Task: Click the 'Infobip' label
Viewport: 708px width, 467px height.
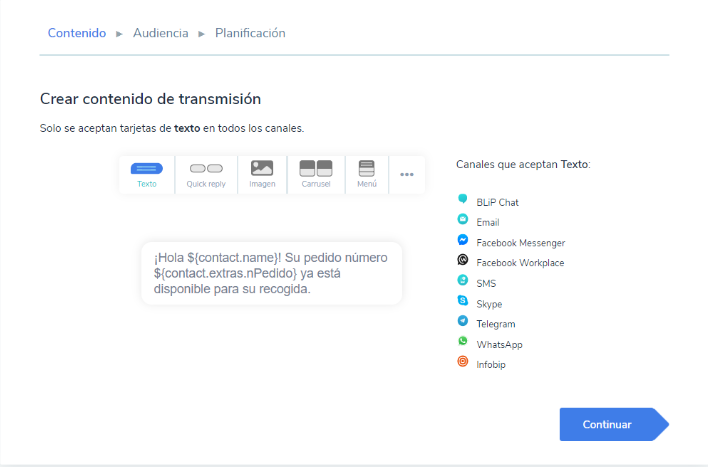Action: coord(491,364)
